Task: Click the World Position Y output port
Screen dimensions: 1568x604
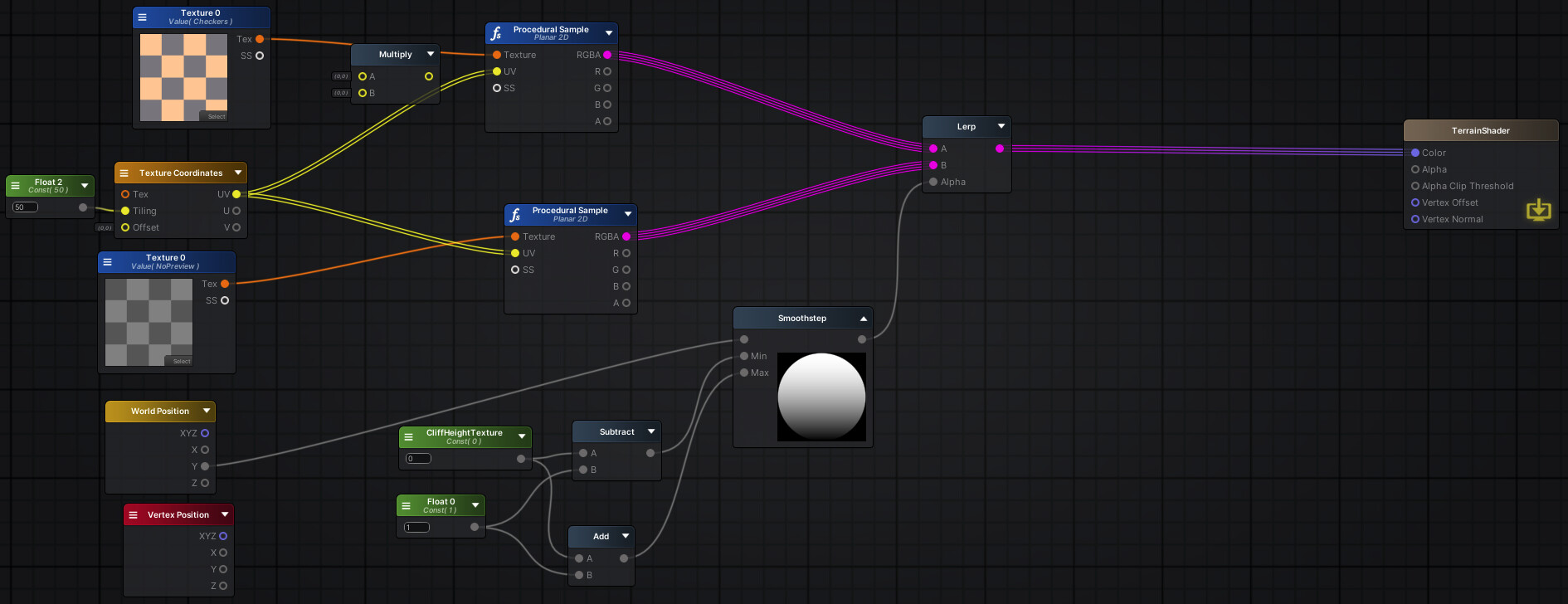Action: tap(205, 466)
